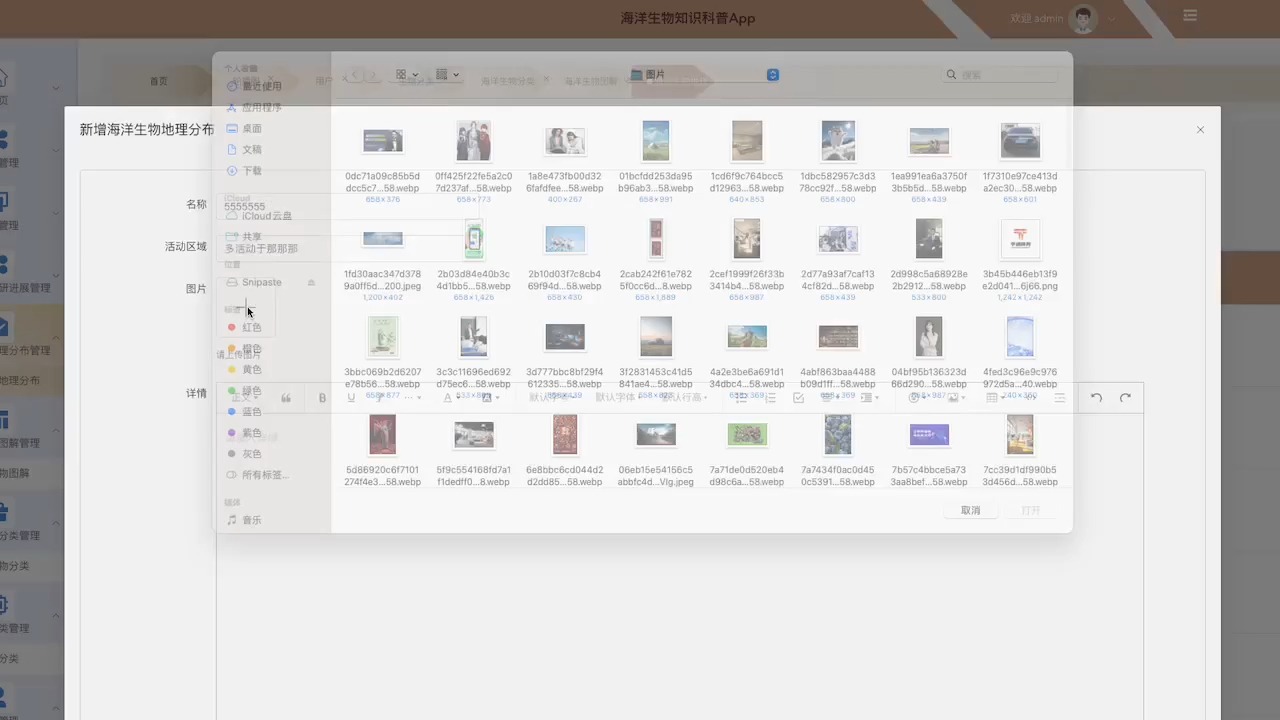This screenshot has height=720, width=1280.
Task: Open the grouping options dropdown
Action: [447, 75]
